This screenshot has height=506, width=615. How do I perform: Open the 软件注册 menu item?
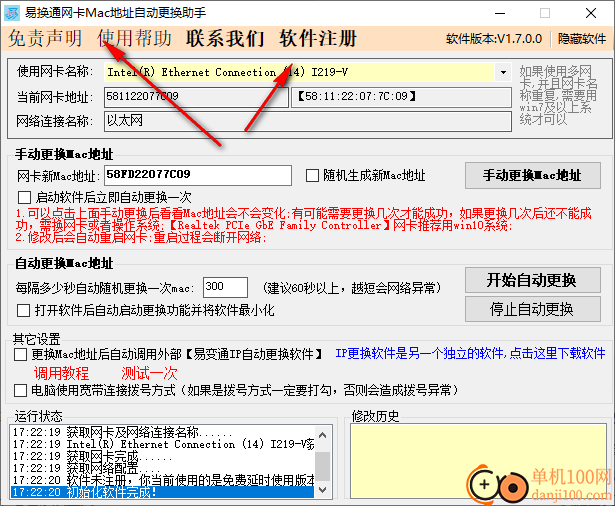click(x=318, y=38)
